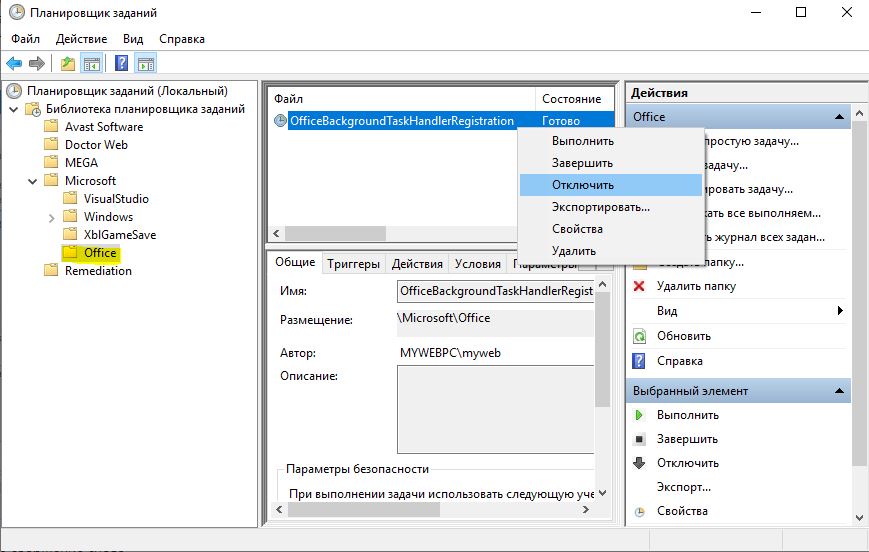
Task: Click the Планировщик заданий (Локальный) clock icon
Action: (14, 90)
